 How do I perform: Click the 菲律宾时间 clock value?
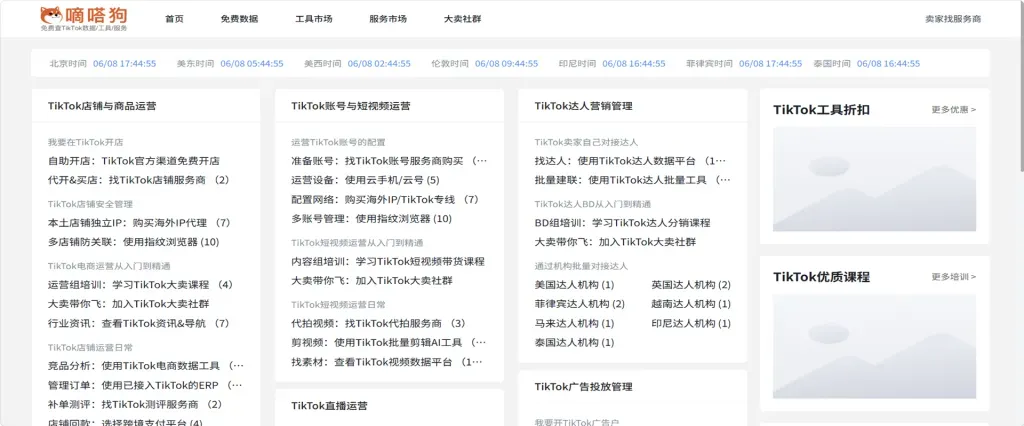771,63
